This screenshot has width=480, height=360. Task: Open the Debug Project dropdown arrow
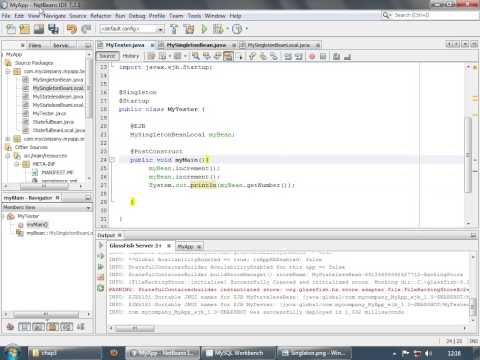click(x=228, y=29)
